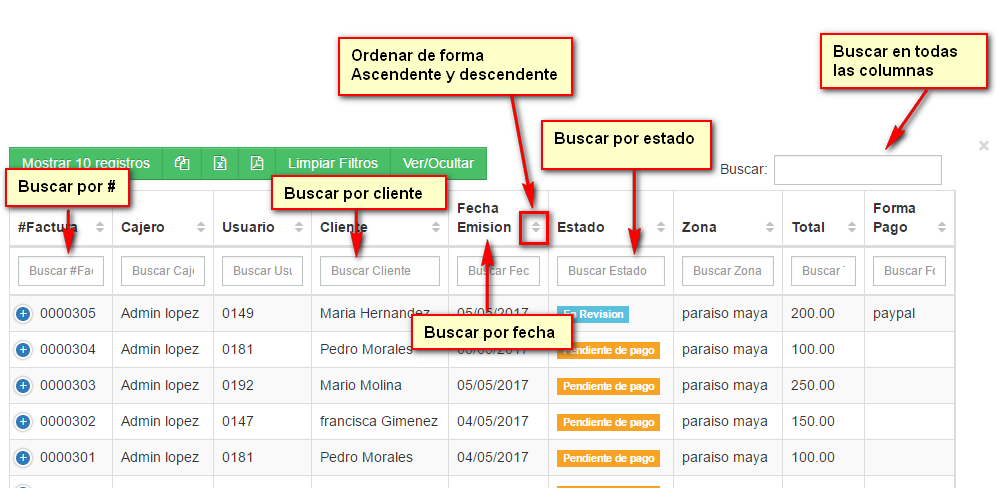Click the copy to clipboard icon
The height and width of the screenshot is (488, 996).
(182, 164)
